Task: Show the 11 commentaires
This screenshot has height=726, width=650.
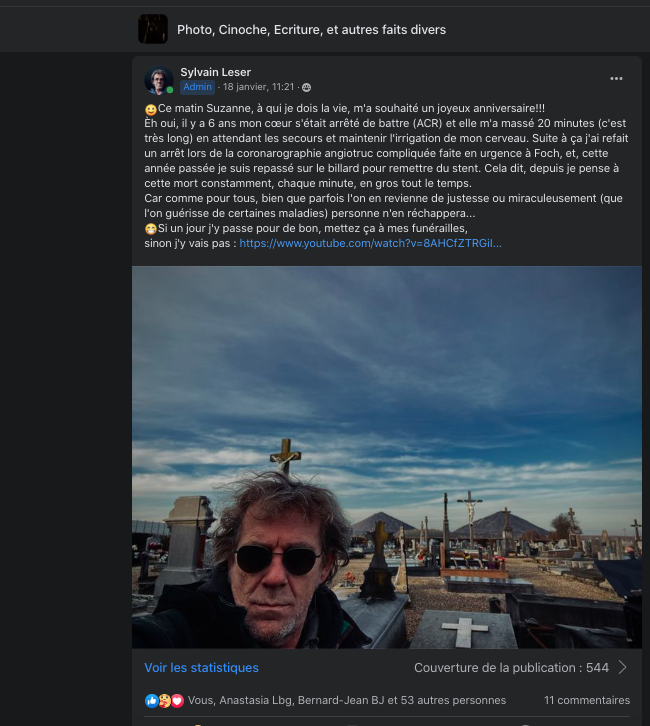Action: (x=587, y=700)
